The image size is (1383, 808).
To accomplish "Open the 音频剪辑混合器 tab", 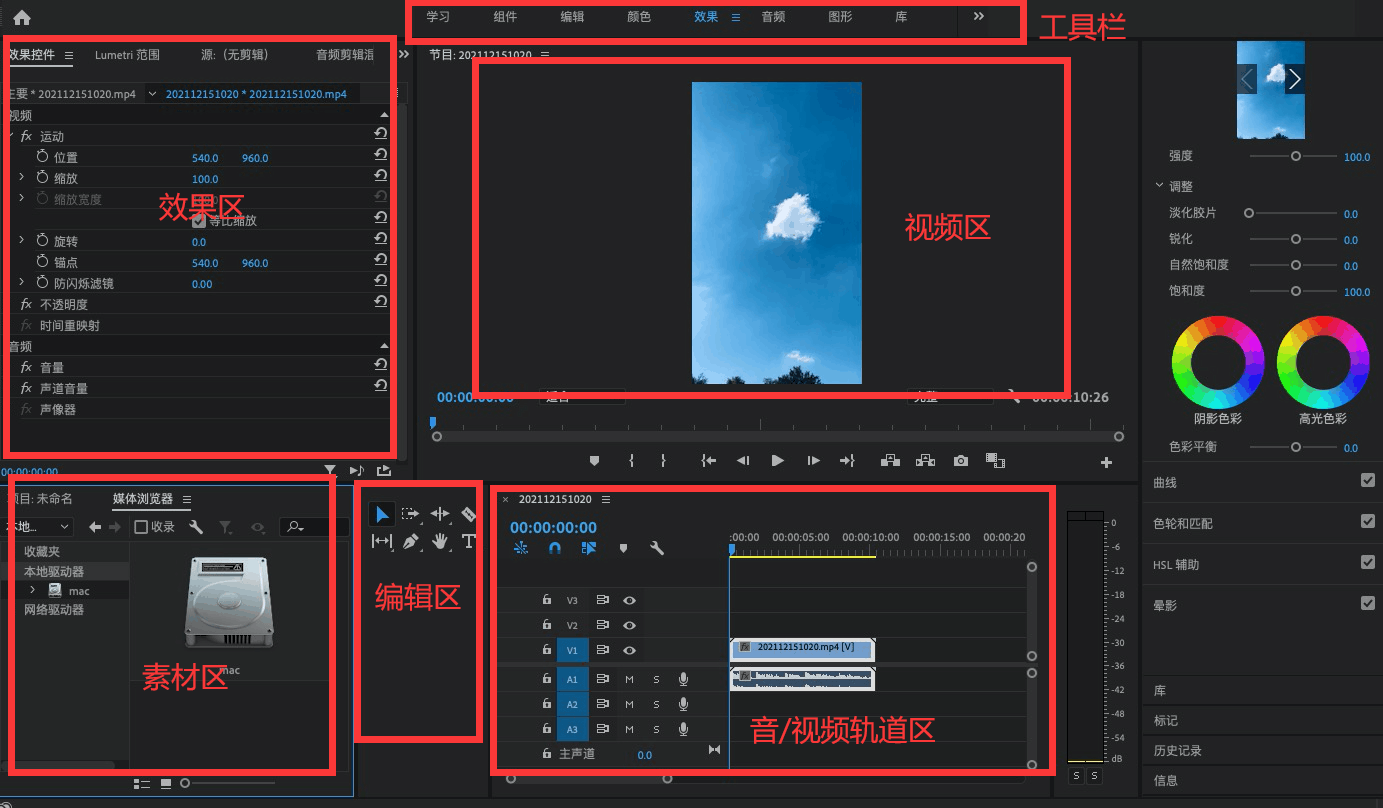I will [345, 55].
